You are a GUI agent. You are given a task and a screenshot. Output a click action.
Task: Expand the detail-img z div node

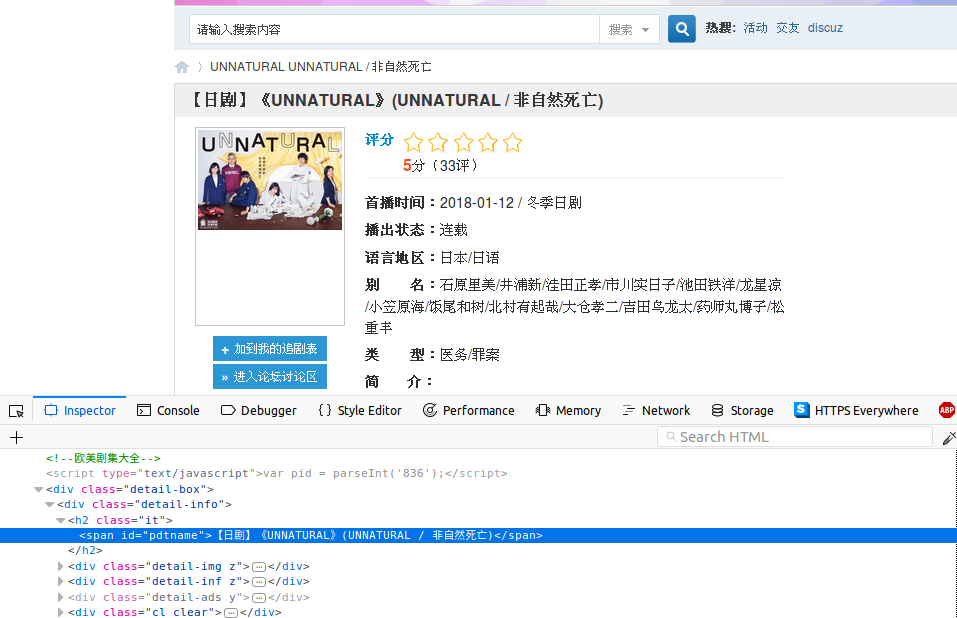[x=60, y=566]
